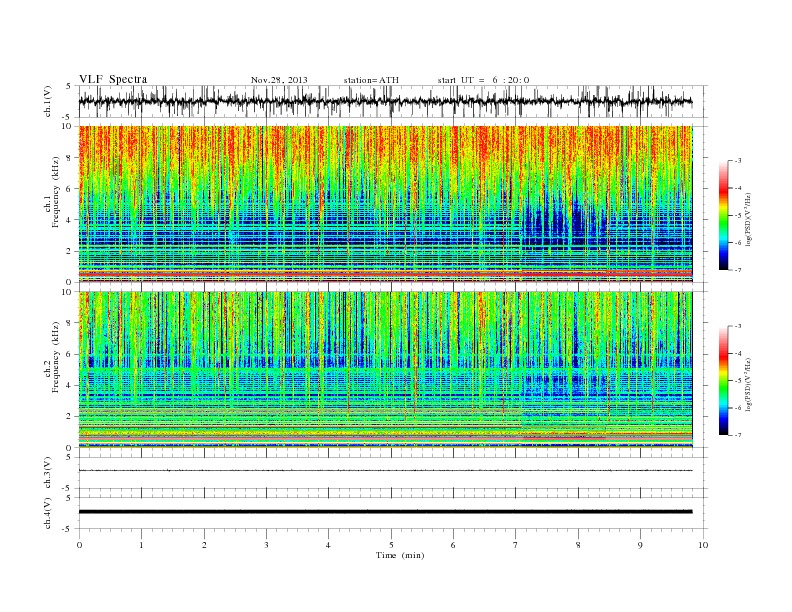Click the "ch.3(V)" axis label

tap(48, 473)
